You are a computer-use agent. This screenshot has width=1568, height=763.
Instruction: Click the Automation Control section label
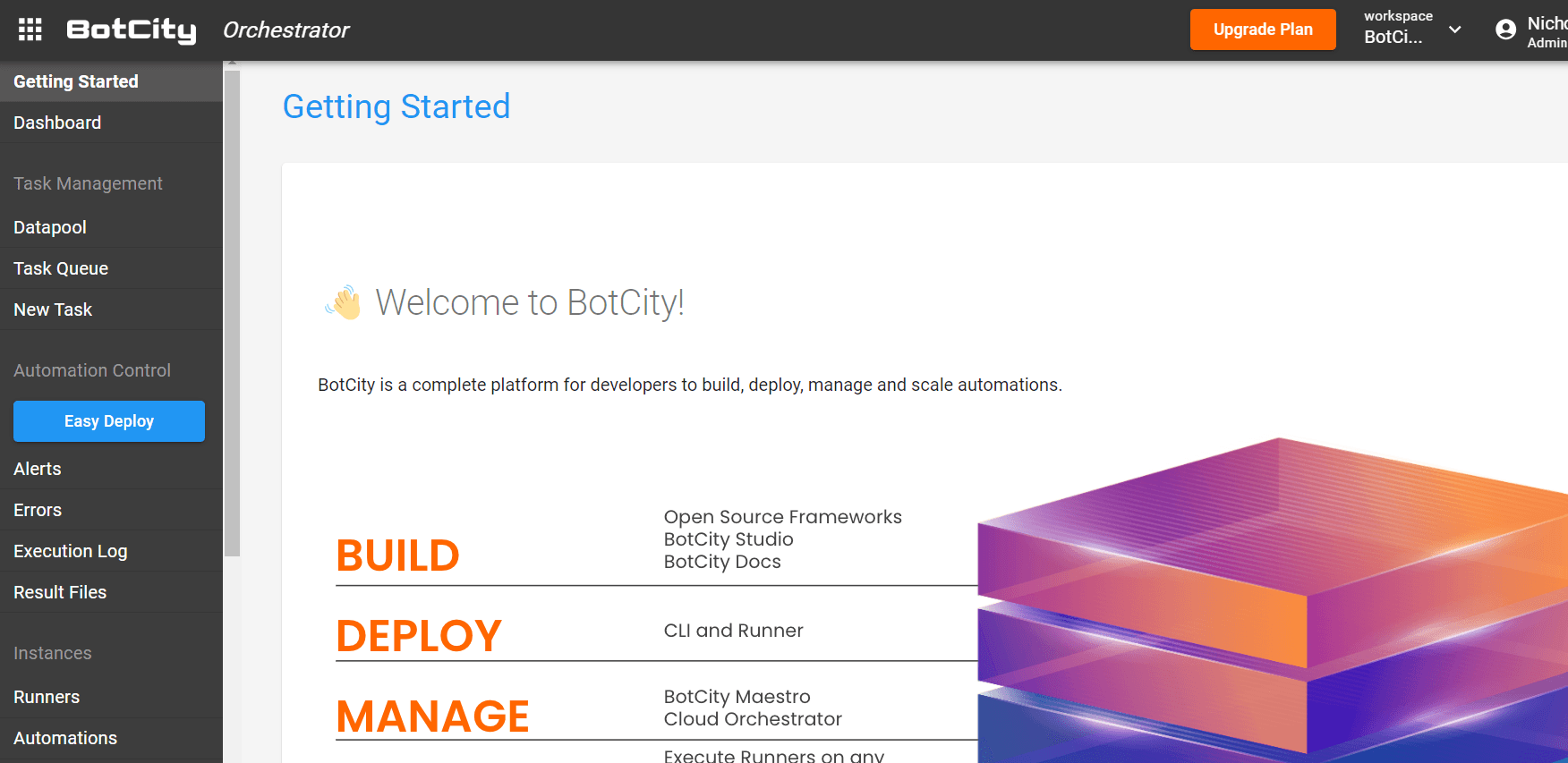92,370
